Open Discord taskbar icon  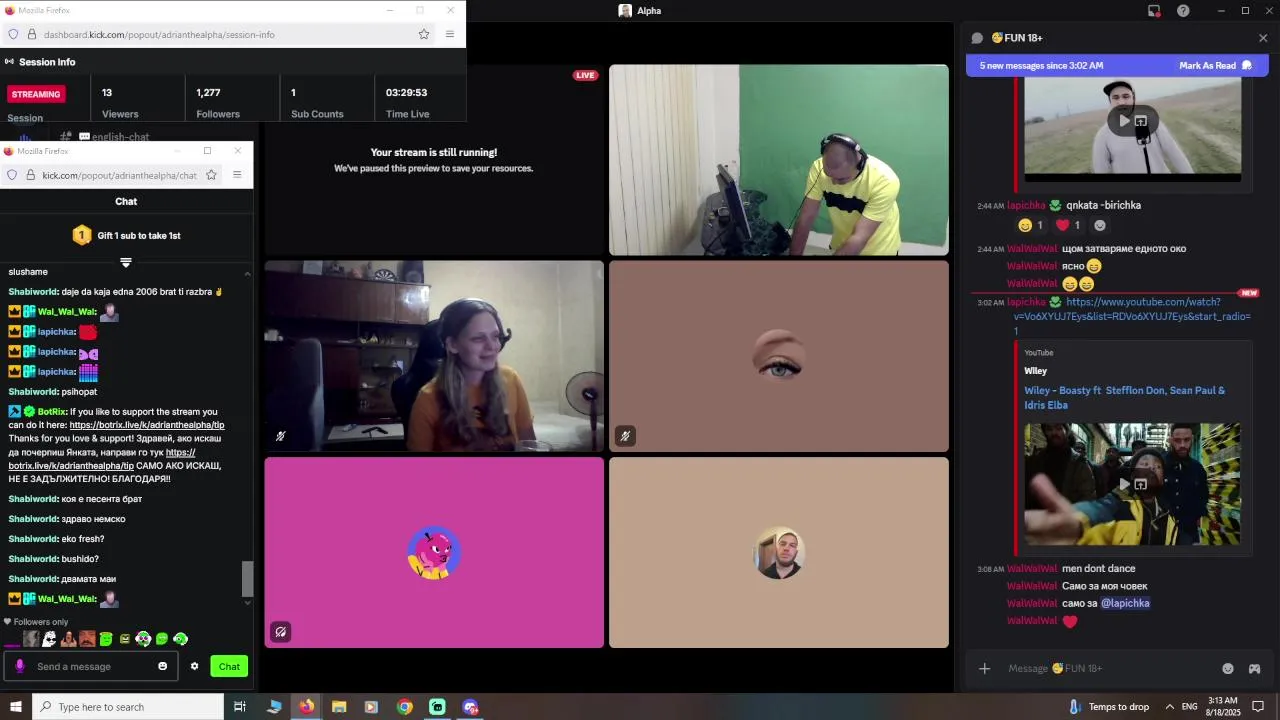click(470, 707)
